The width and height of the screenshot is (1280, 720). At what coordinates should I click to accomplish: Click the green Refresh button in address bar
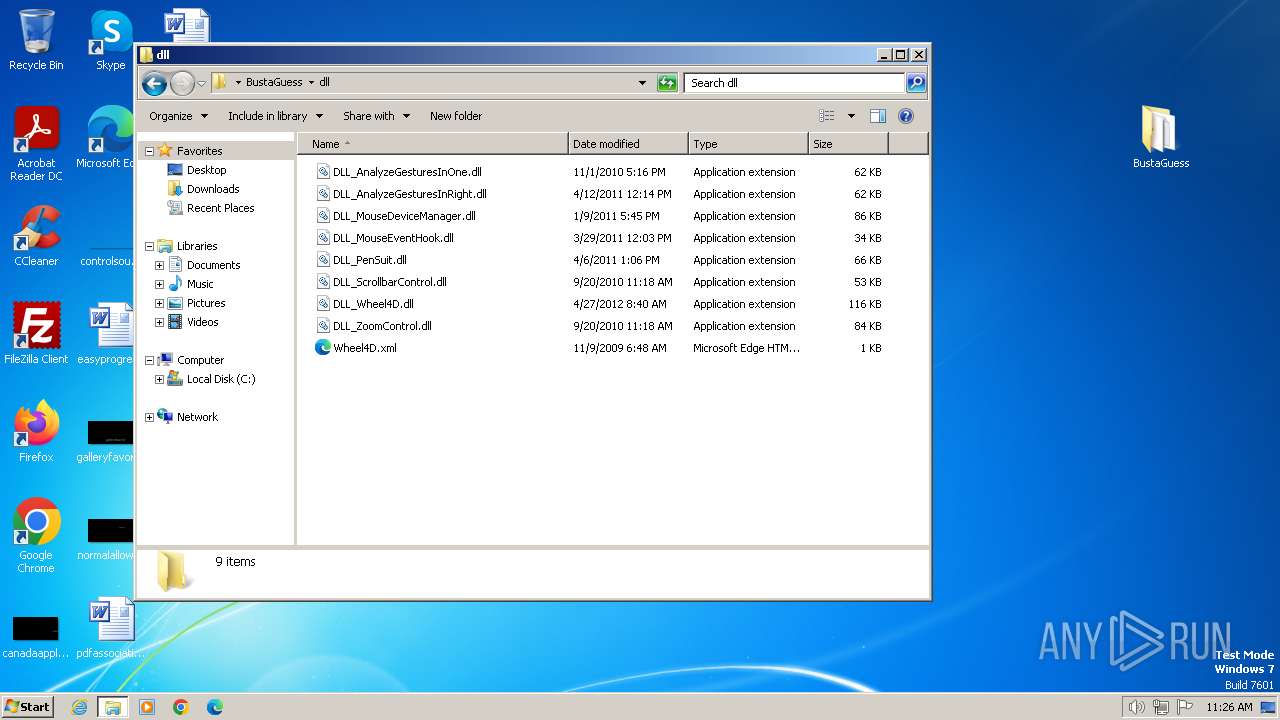[667, 83]
